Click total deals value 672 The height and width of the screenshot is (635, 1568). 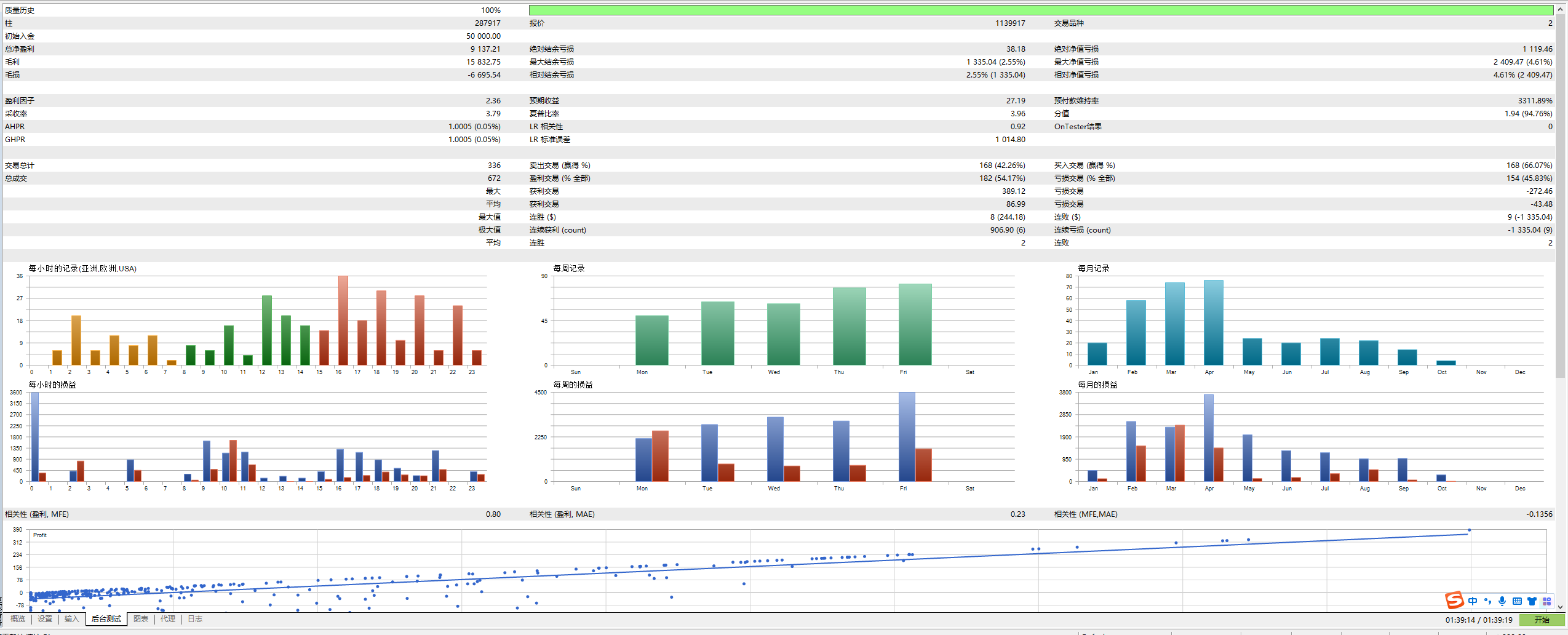coord(495,178)
